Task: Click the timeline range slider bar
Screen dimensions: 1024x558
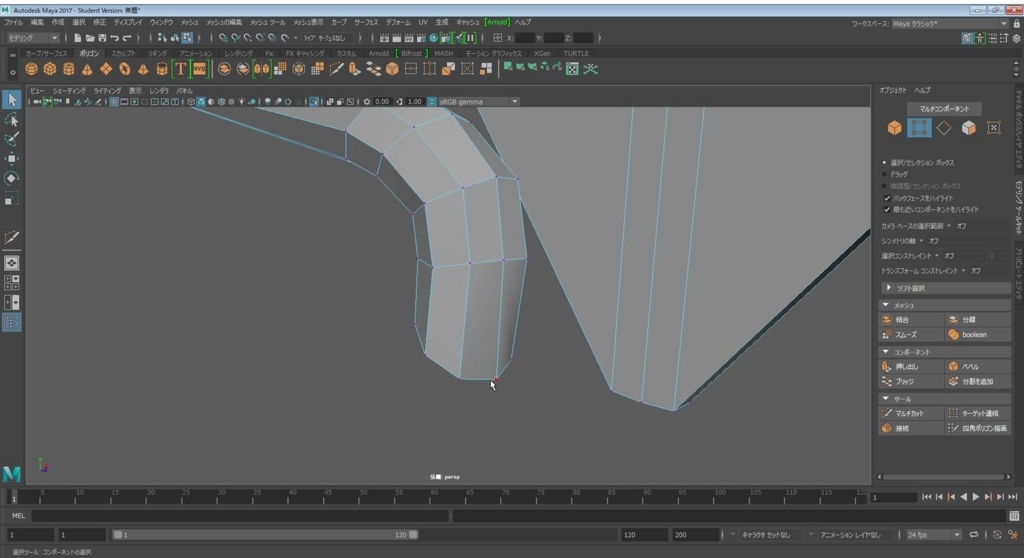Action: [265, 534]
